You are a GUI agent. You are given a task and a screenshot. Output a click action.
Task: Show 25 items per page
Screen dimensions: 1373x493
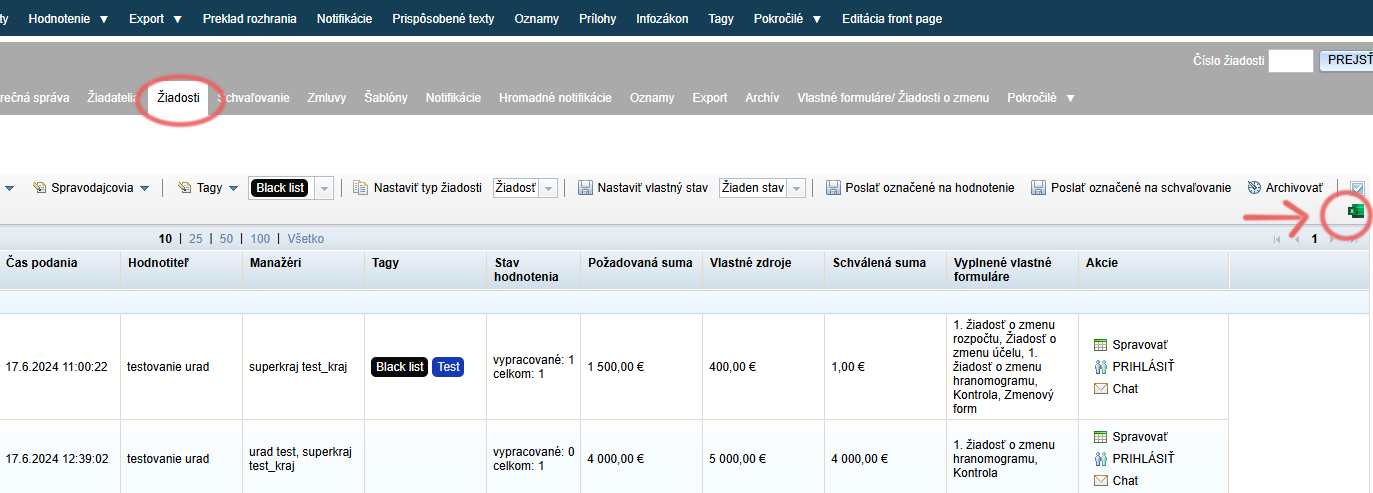(195, 239)
